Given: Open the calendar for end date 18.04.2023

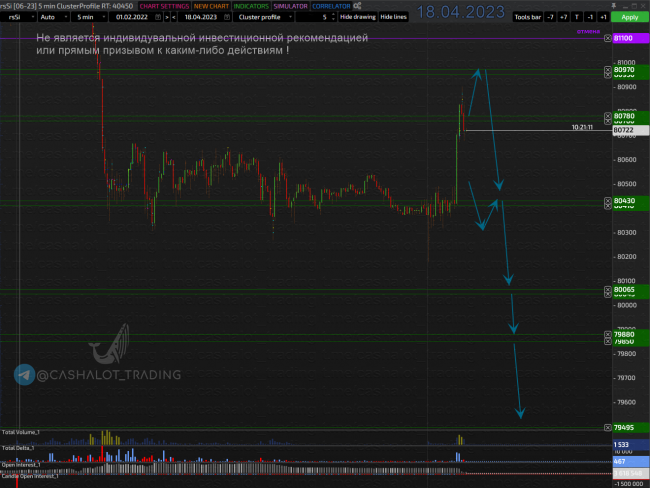Looking at the screenshot, I should [x=227, y=17].
